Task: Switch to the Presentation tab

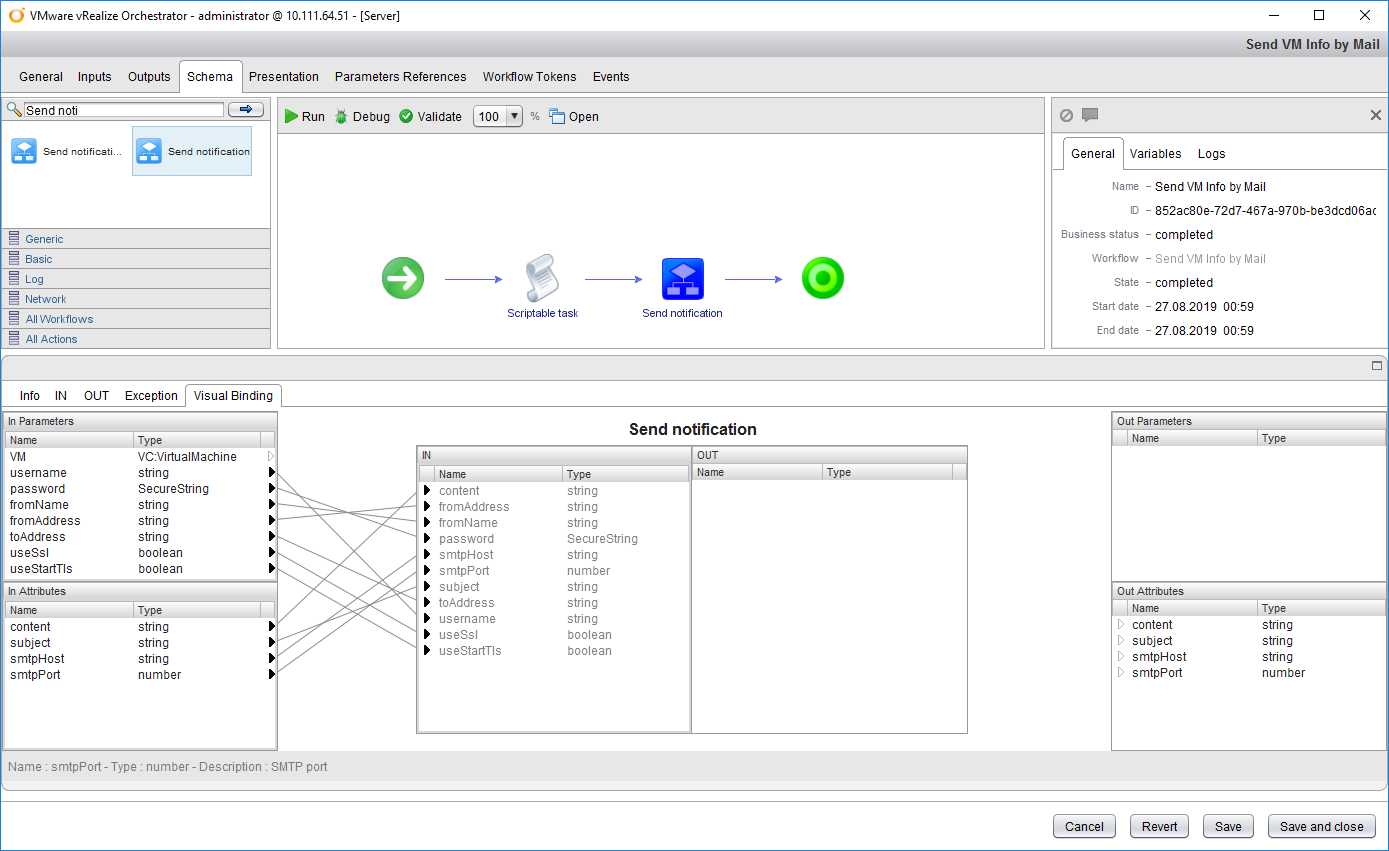Action: pyautogui.click(x=283, y=77)
